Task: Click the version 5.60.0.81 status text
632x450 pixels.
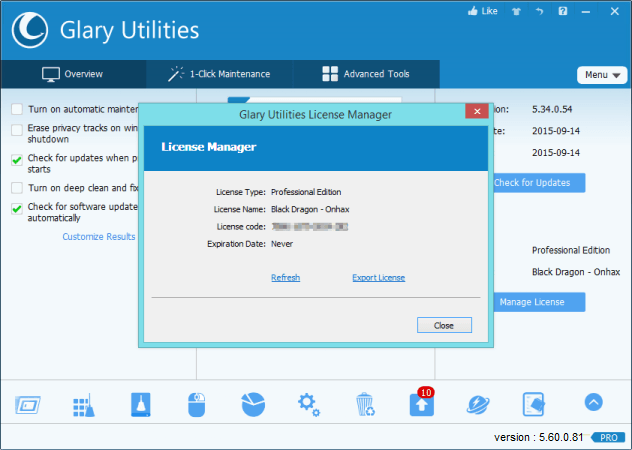Action: (x=538, y=438)
